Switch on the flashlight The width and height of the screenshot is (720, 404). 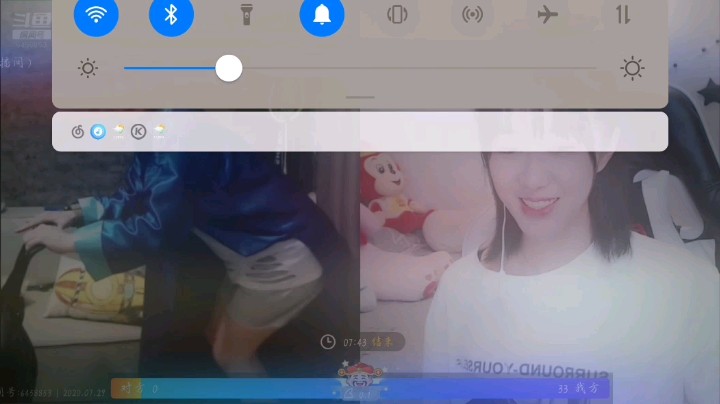(x=247, y=14)
